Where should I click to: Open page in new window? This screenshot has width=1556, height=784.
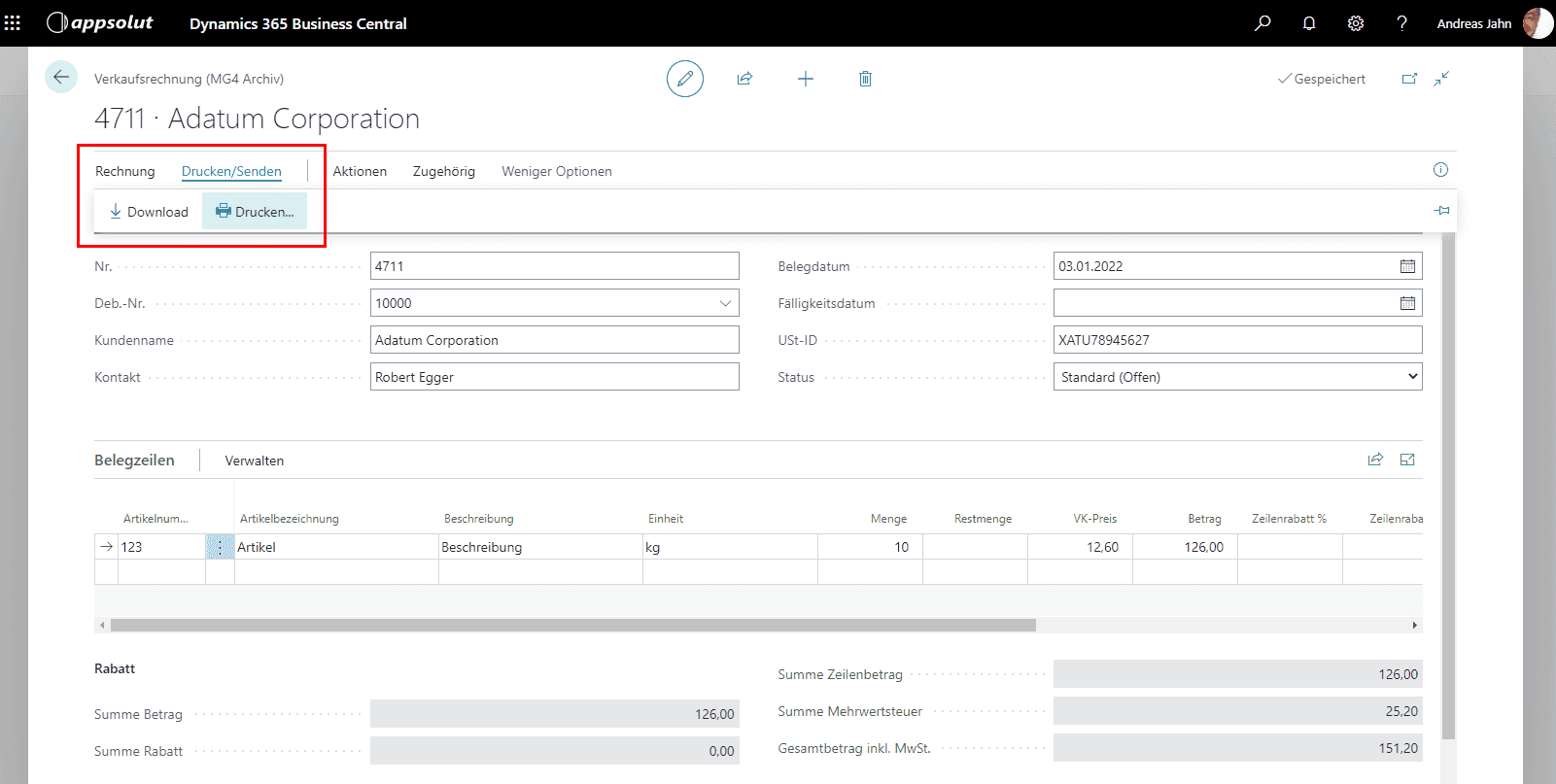[x=1409, y=79]
